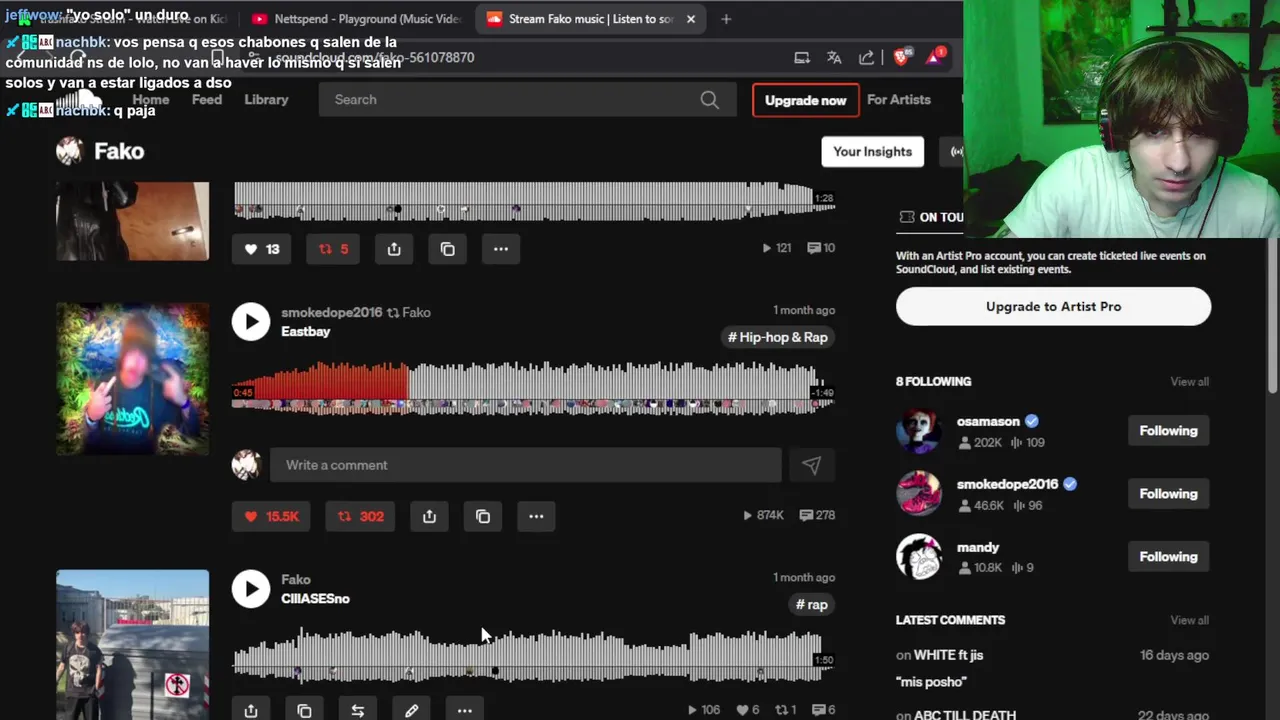Click the Write a comment field
Image resolution: width=1280 pixels, height=720 pixels.
tap(525, 465)
